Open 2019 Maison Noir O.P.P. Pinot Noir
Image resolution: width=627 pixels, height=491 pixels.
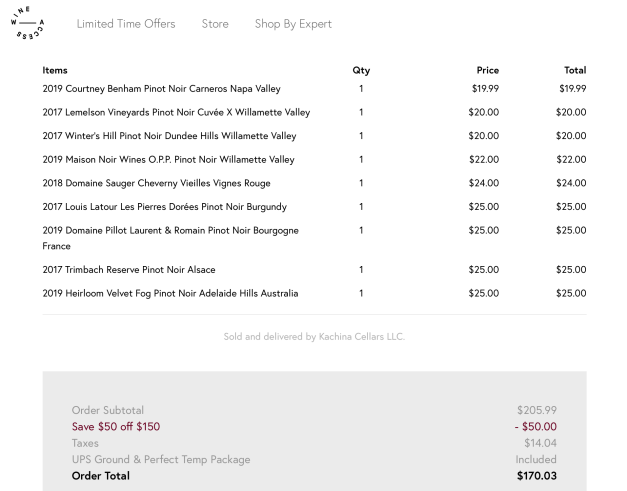point(168,160)
